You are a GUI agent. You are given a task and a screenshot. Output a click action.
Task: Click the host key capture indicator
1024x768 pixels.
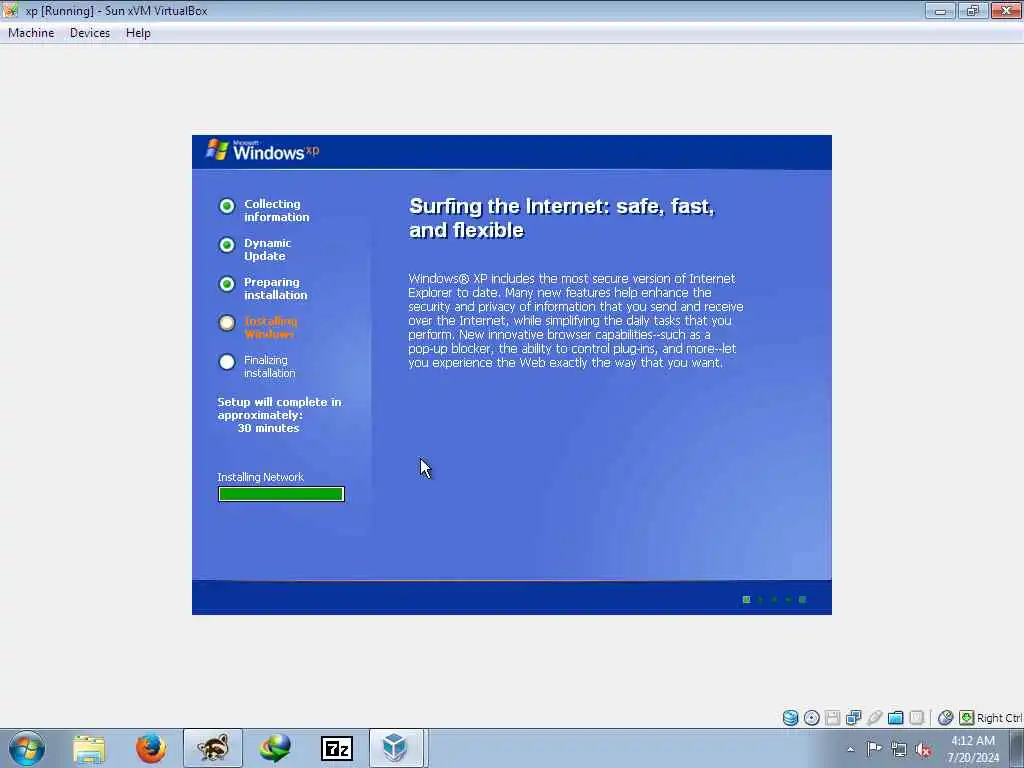(x=967, y=718)
